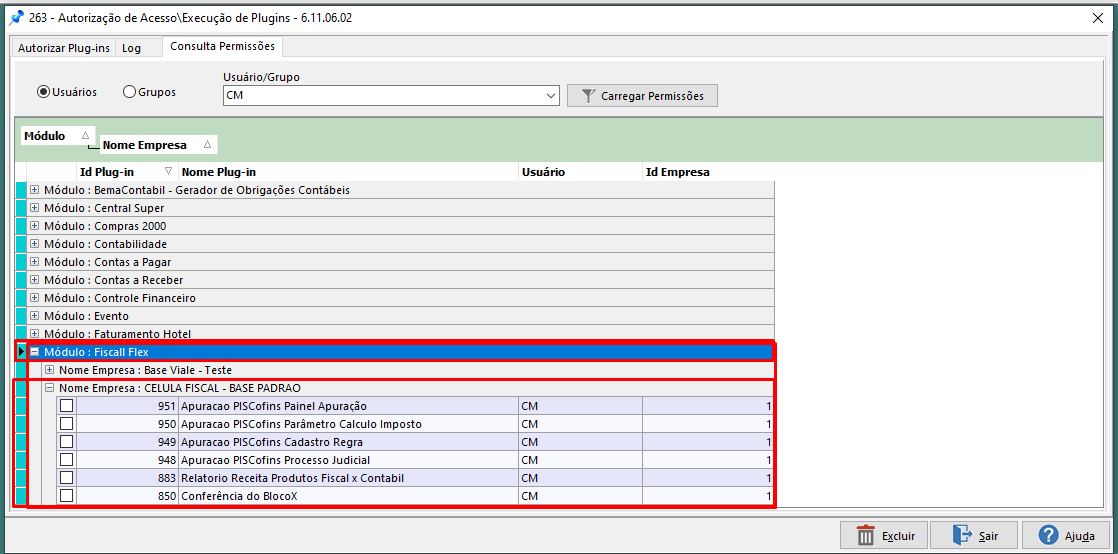
Task: Select the Apuracao PISCofins Processo Judicial cell
Action: tap(349, 459)
